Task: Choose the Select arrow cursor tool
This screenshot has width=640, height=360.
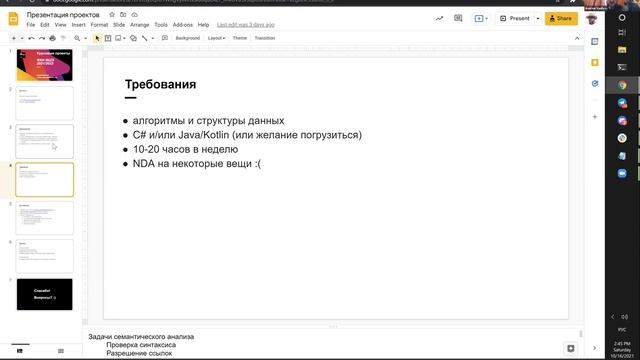Action: [97, 38]
